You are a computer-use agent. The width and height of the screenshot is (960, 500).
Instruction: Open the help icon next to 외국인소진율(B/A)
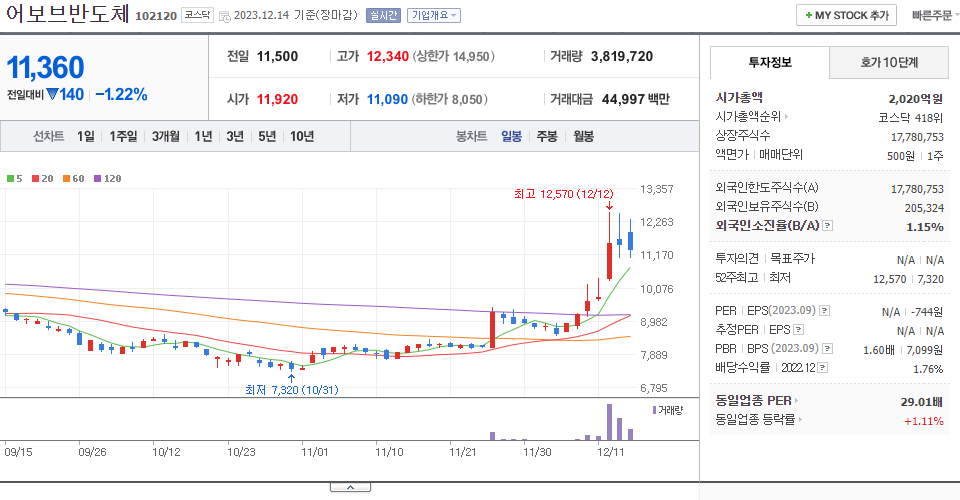tap(827, 226)
